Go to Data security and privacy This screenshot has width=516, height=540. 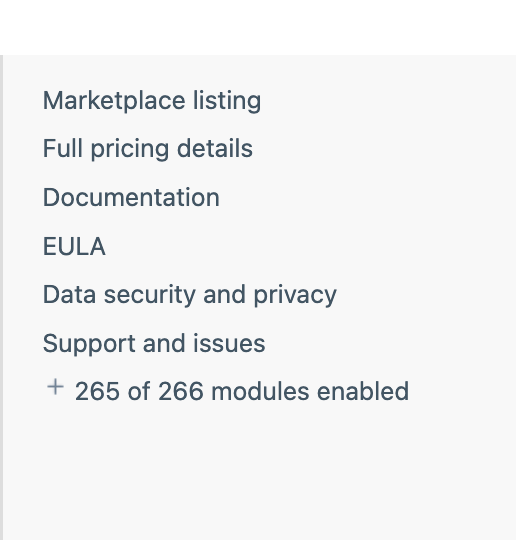pos(189,295)
